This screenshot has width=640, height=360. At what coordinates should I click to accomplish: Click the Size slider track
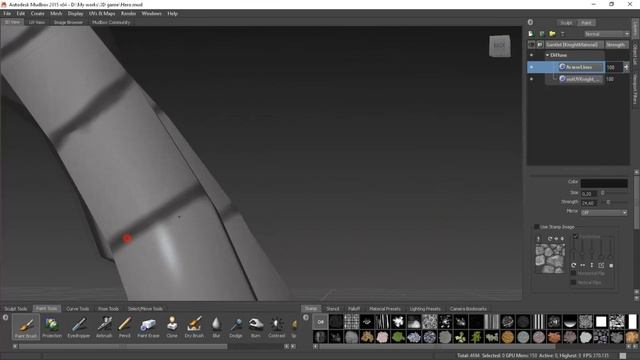[x=614, y=193]
